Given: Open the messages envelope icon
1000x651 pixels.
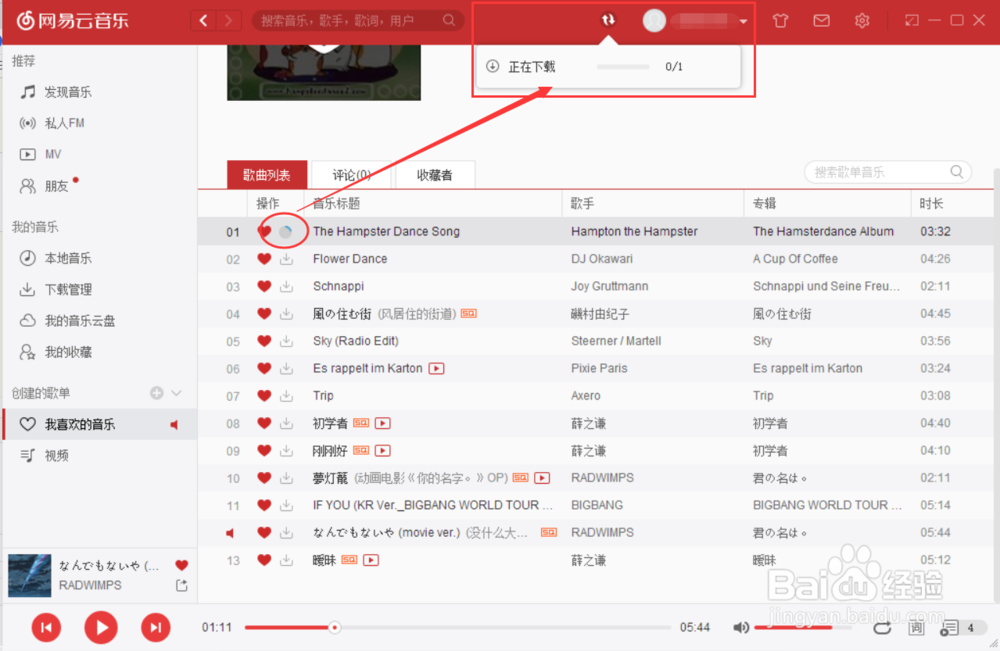Looking at the screenshot, I should 821,20.
